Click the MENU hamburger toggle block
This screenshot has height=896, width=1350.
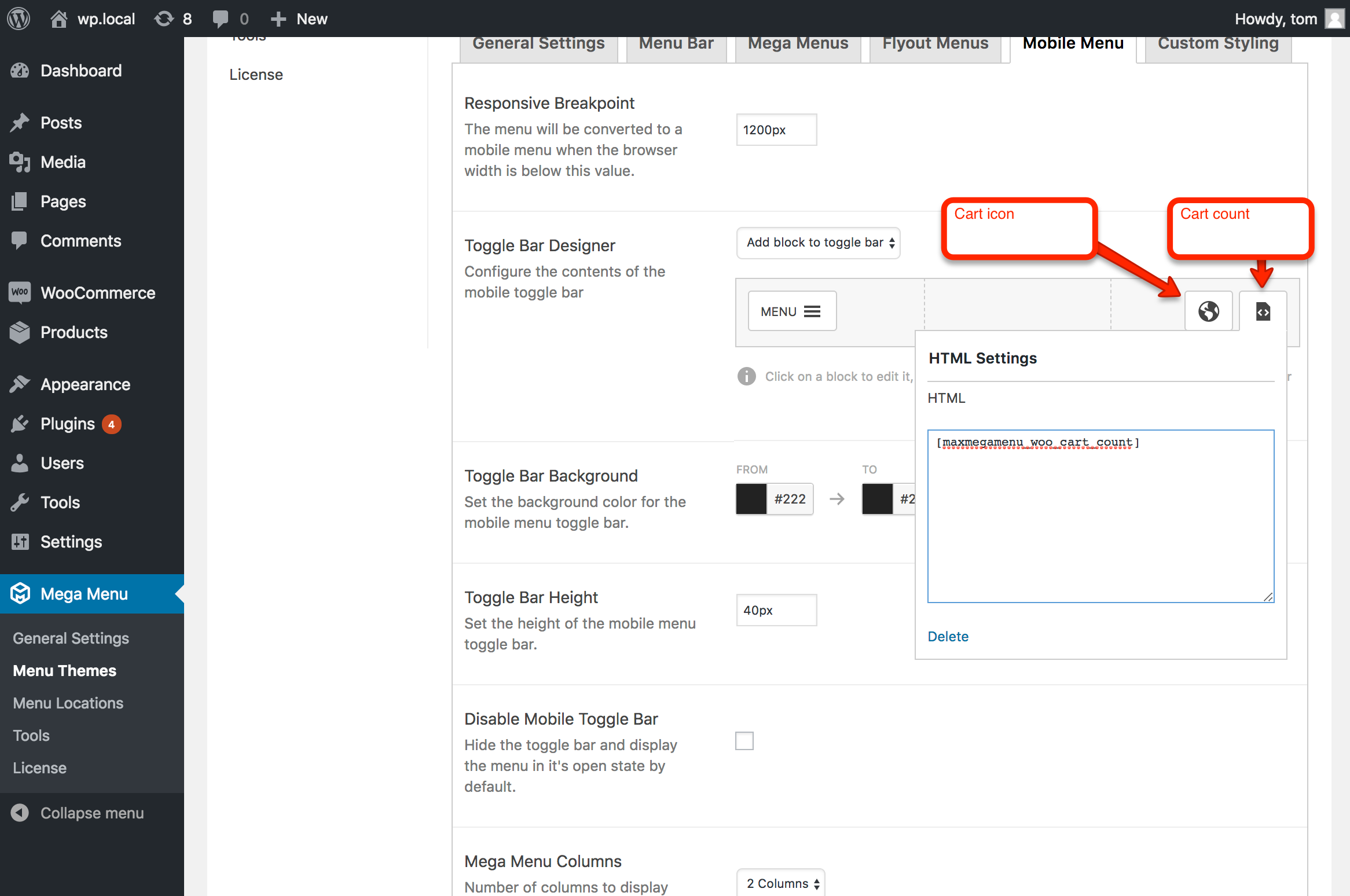pyautogui.click(x=791, y=311)
